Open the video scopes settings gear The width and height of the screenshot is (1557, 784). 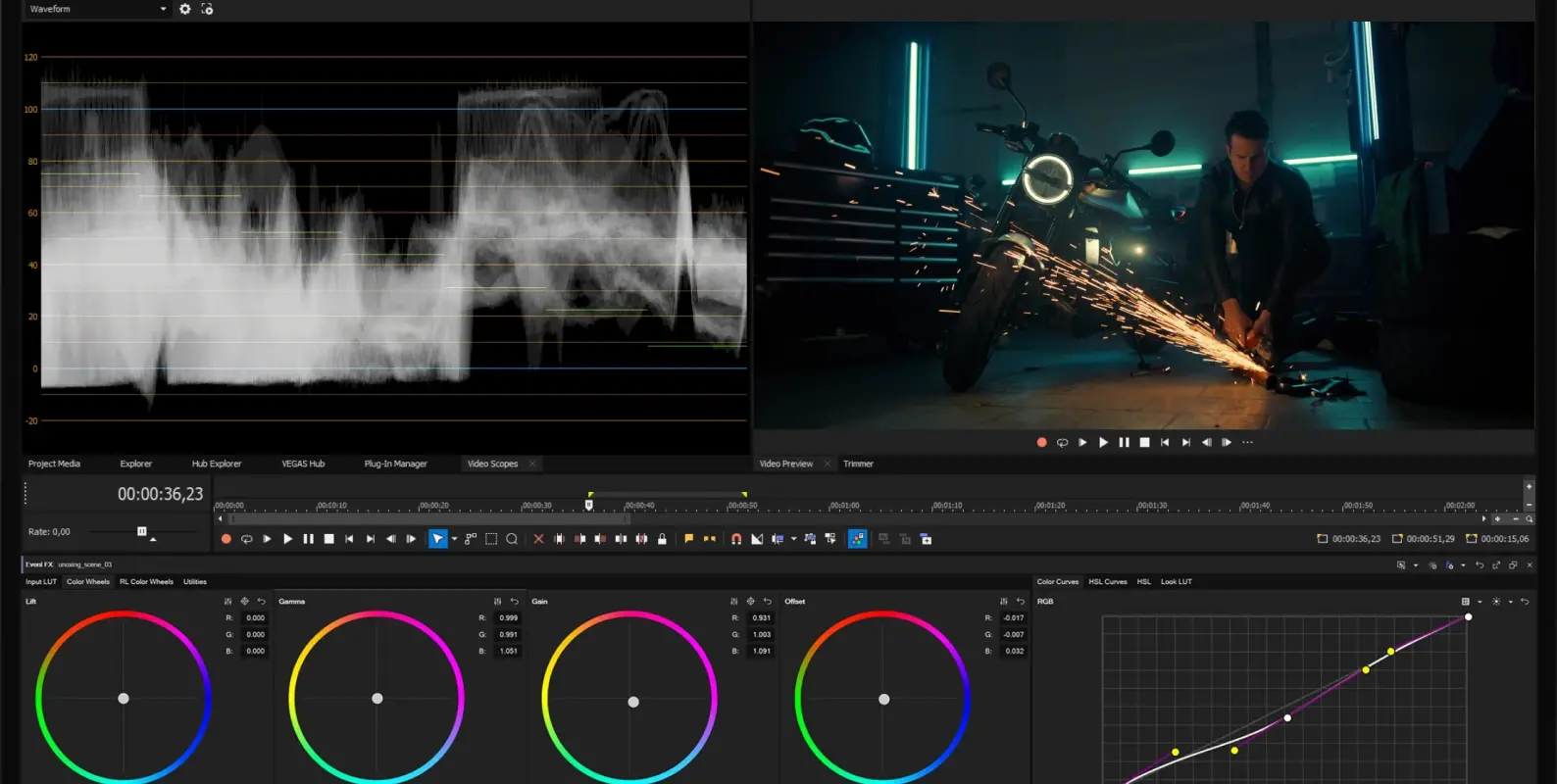(x=184, y=9)
